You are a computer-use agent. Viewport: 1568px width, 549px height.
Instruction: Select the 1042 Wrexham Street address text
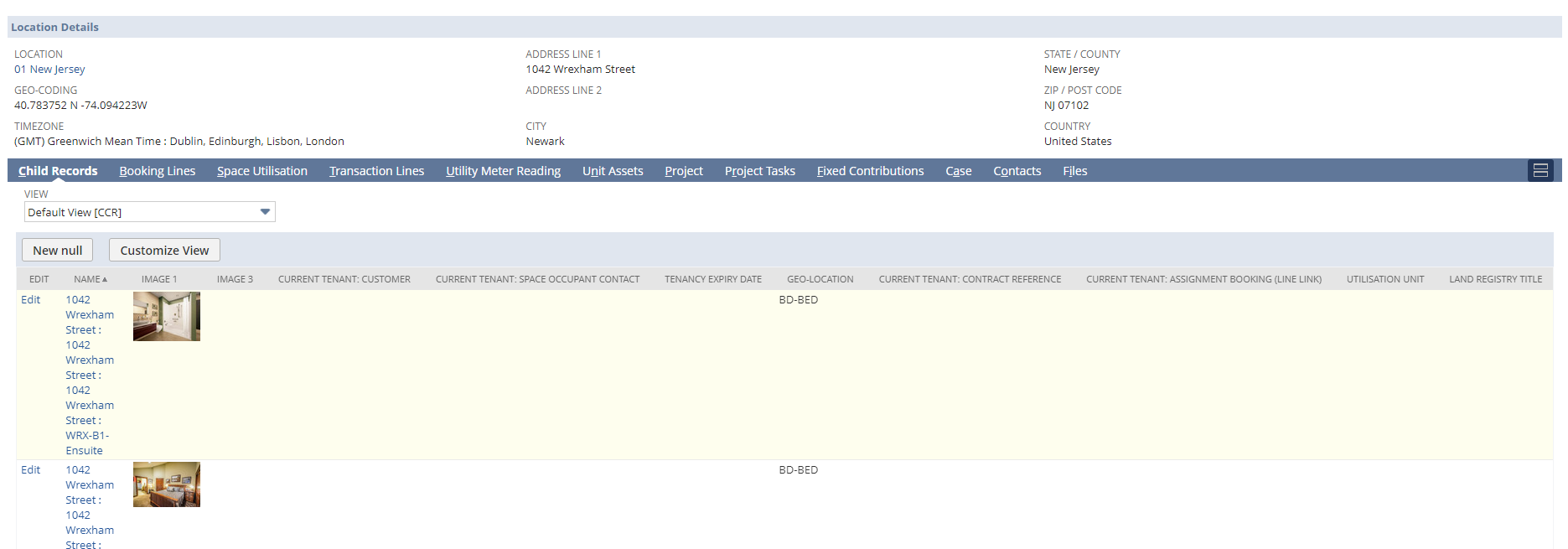pos(581,70)
